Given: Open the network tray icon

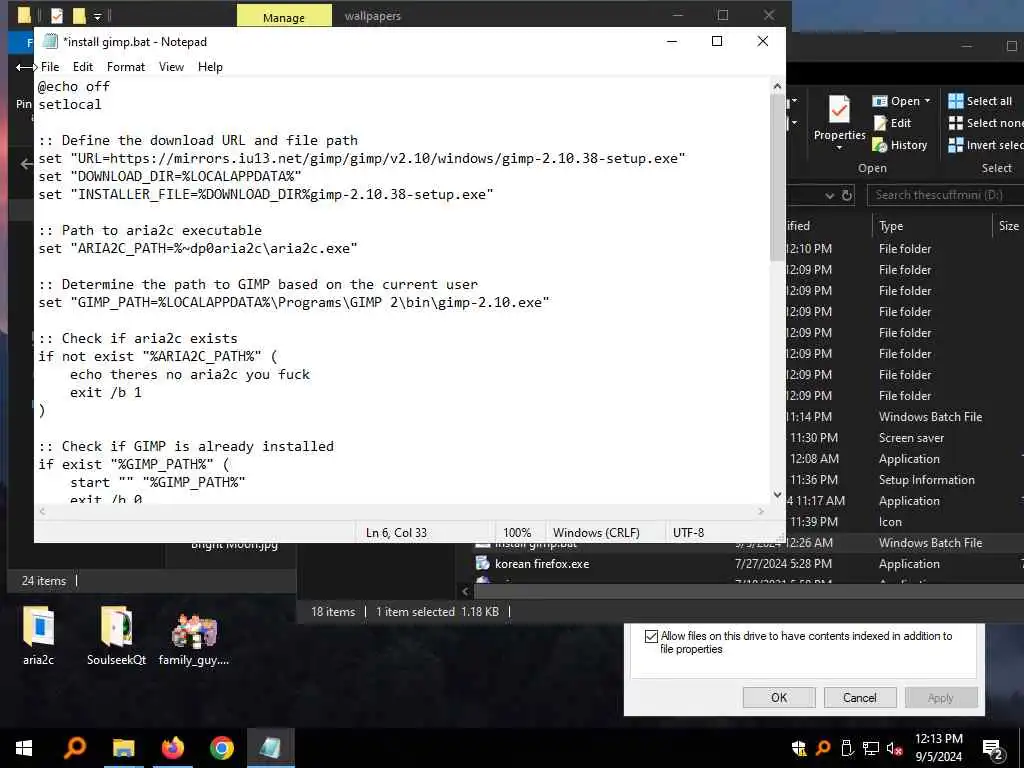Looking at the screenshot, I should point(871,748).
